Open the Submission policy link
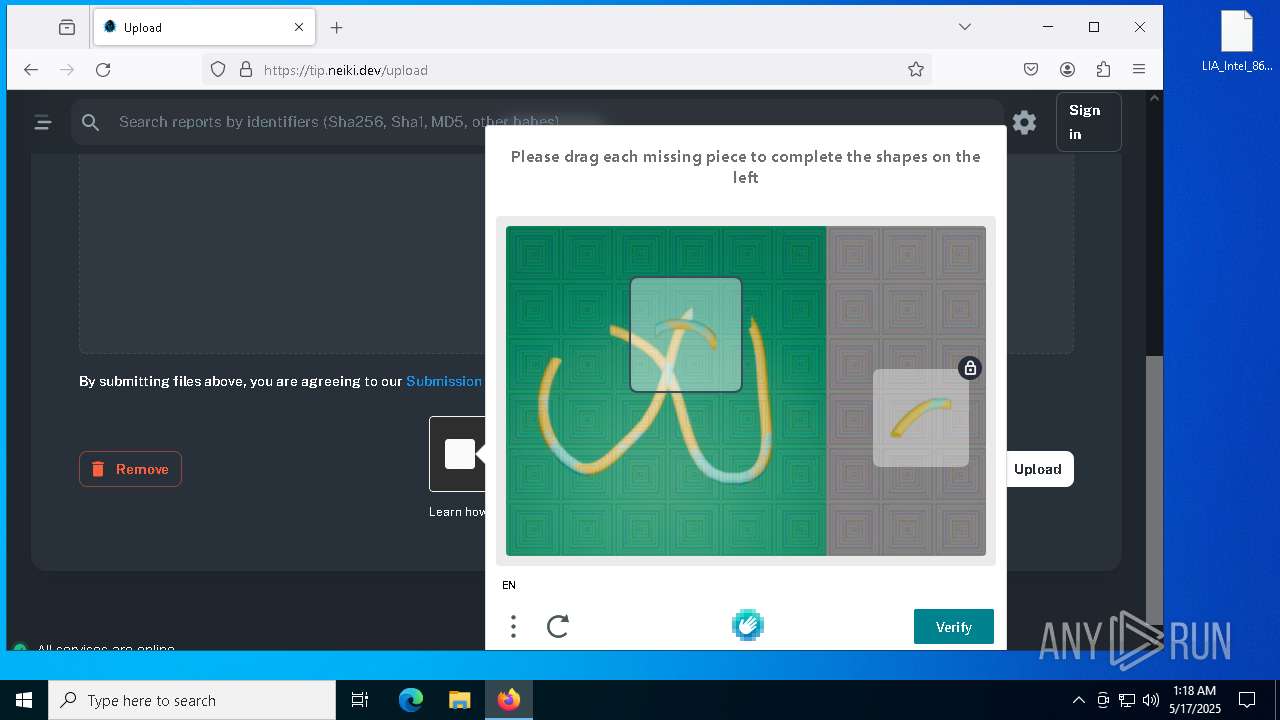Image resolution: width=1280 pixels, height=720 pixels. (x=444, y=381)
